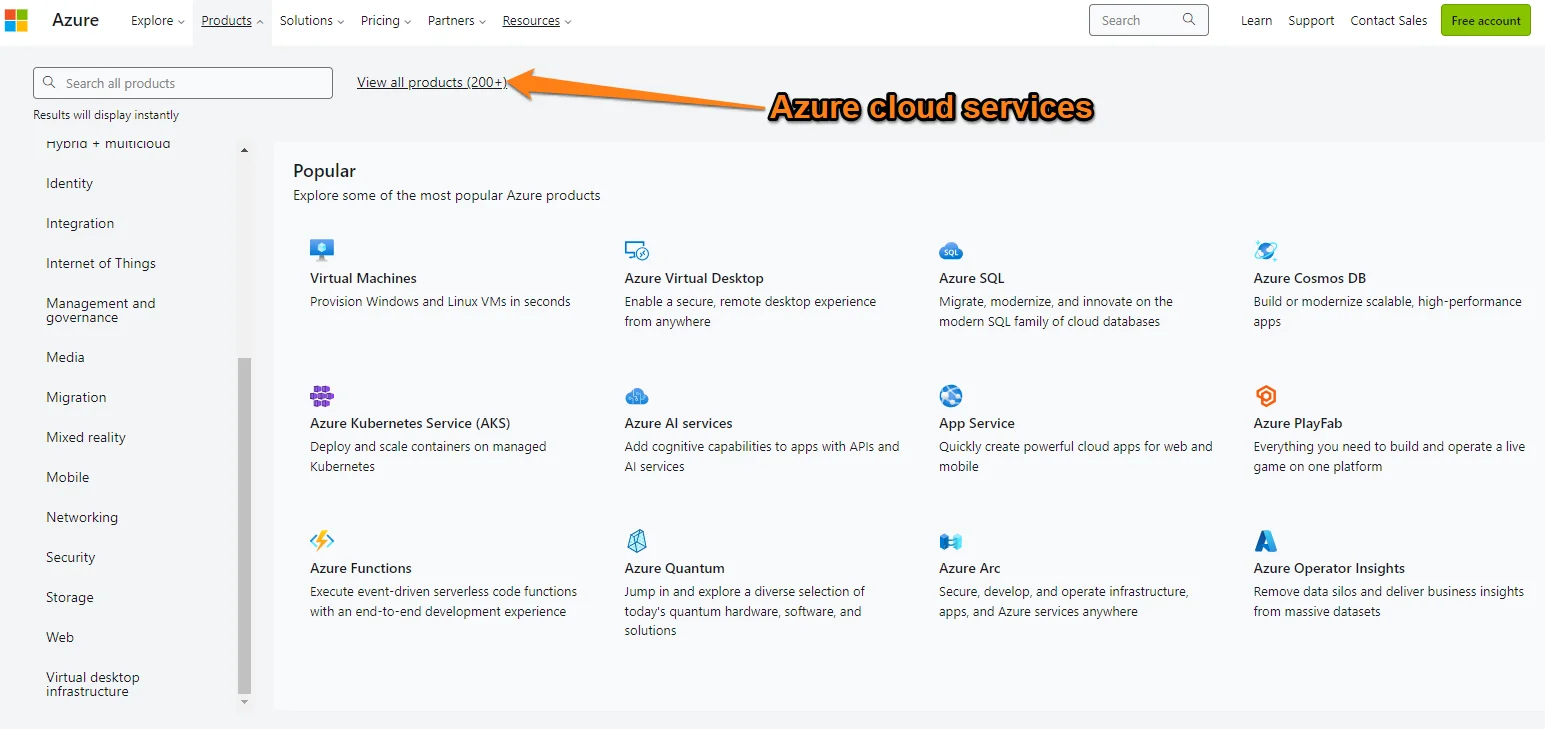
Task: Select the Media category
Action: pyautogui.click(x=65, y=357)
